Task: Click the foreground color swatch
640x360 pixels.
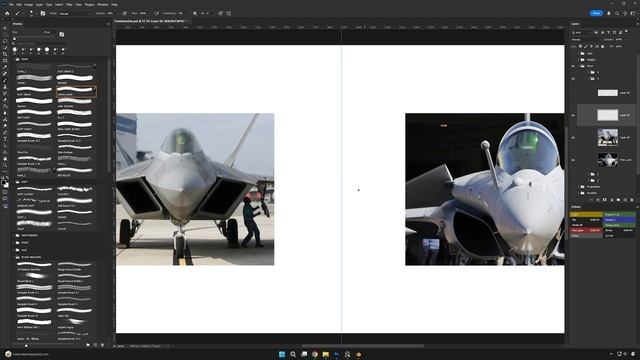Action: point(4,182)
